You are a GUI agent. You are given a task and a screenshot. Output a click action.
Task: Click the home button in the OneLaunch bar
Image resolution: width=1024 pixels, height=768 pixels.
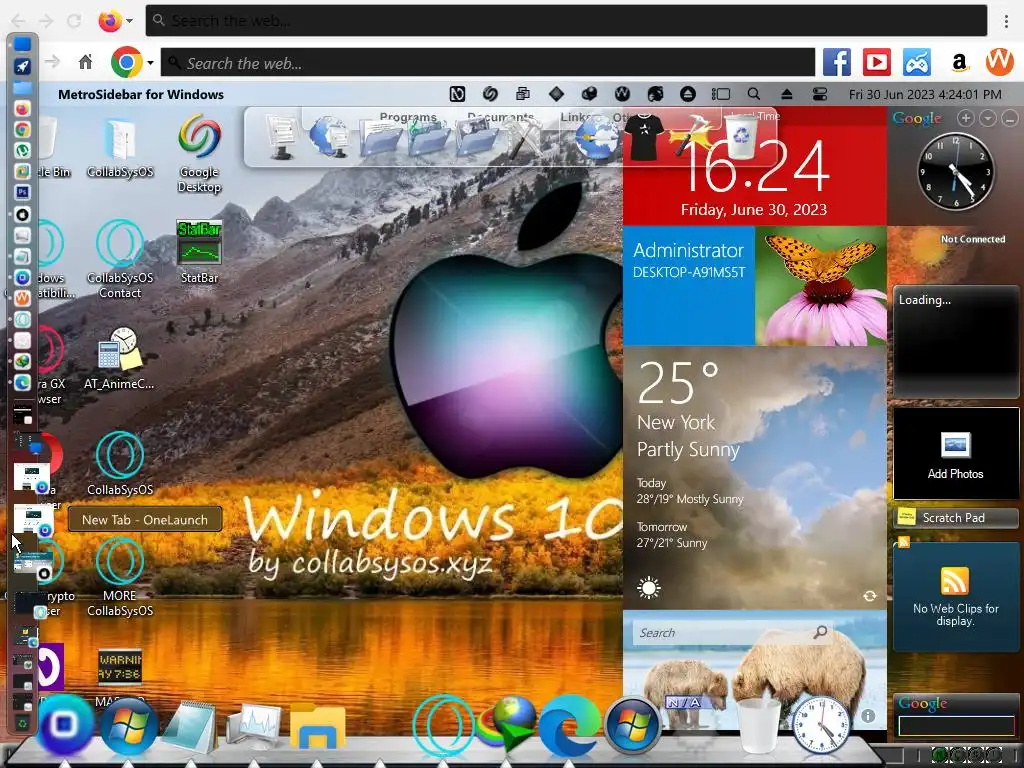(85, 63)
